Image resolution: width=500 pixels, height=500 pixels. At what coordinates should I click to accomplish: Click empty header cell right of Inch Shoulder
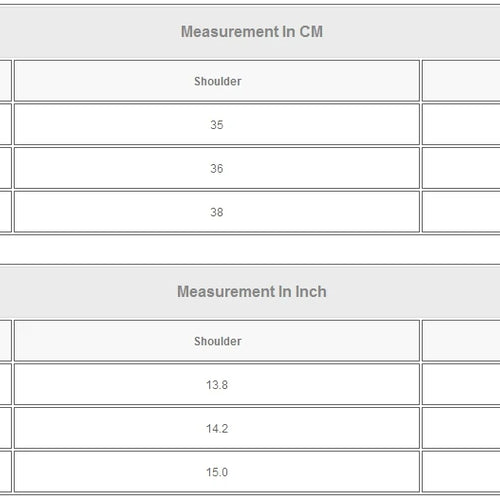pyautogui.click(x=461, y=341)
